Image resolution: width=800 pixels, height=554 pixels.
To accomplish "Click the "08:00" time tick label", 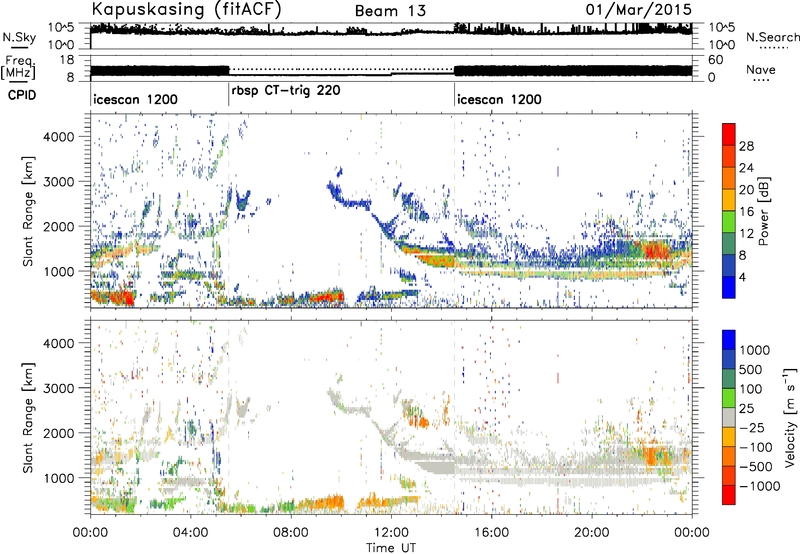I will pyautogui.click(x=291, y=533).
